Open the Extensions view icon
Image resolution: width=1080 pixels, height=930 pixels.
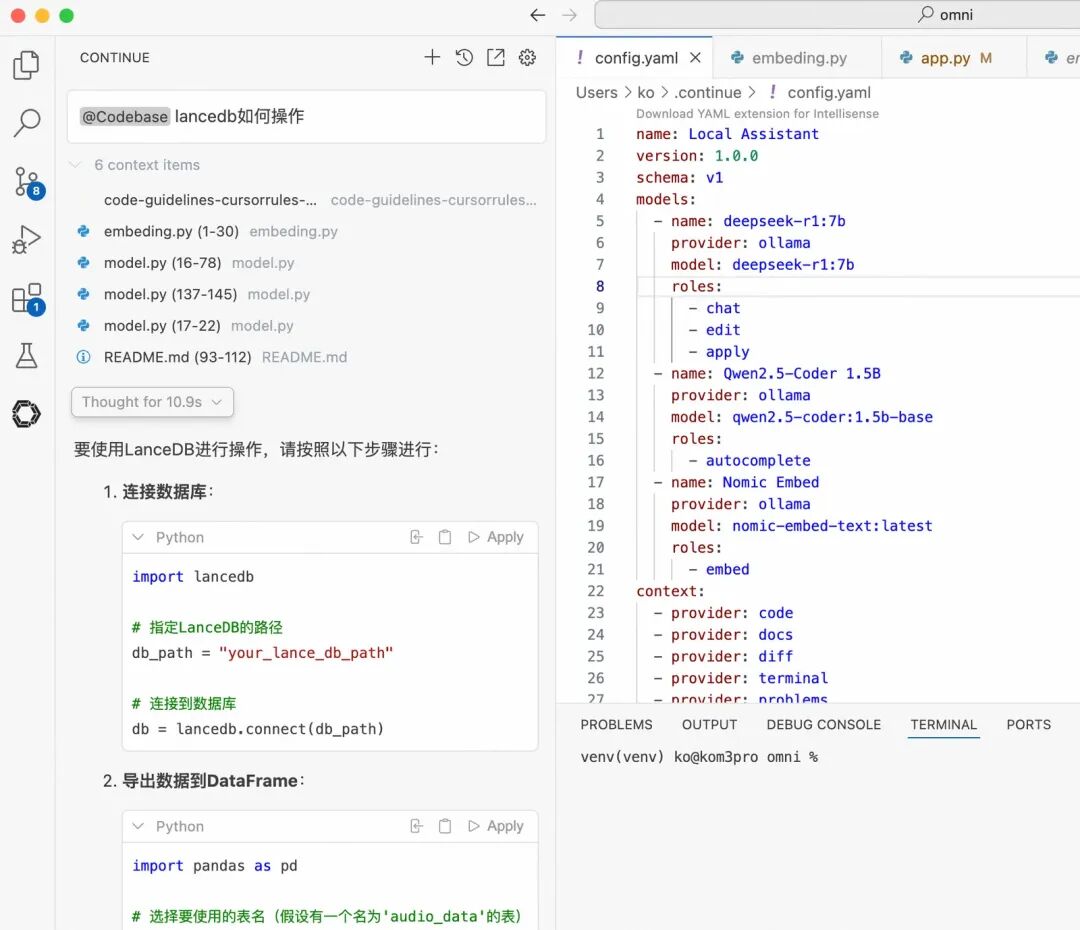(x=28, y=299)
